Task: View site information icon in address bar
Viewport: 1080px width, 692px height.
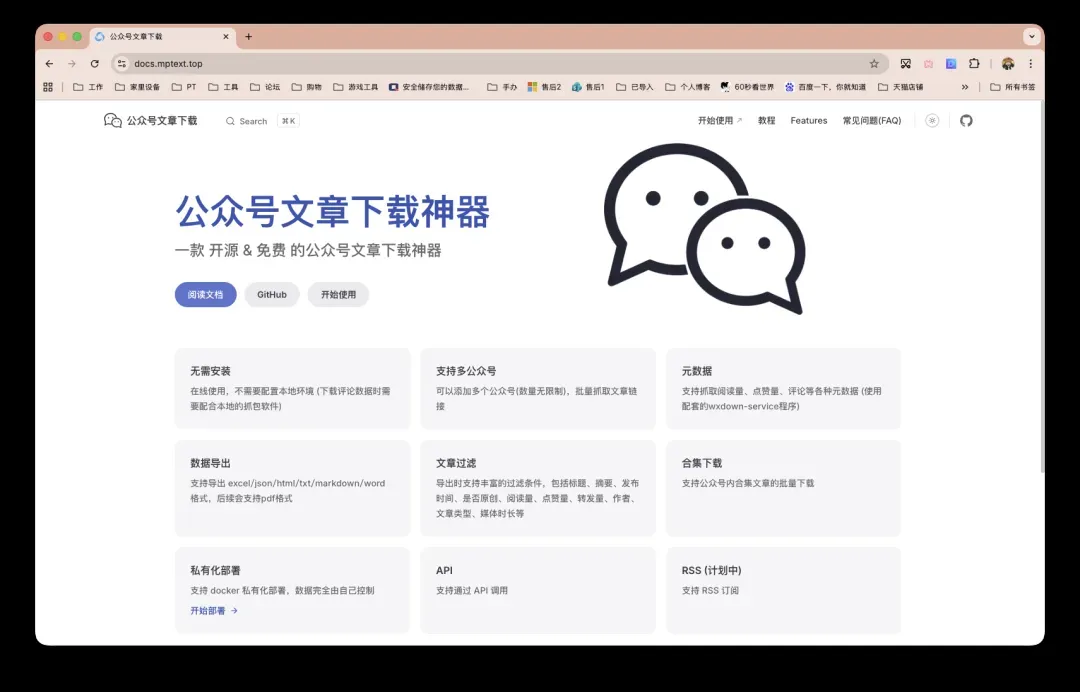Action: pos(122,64)
